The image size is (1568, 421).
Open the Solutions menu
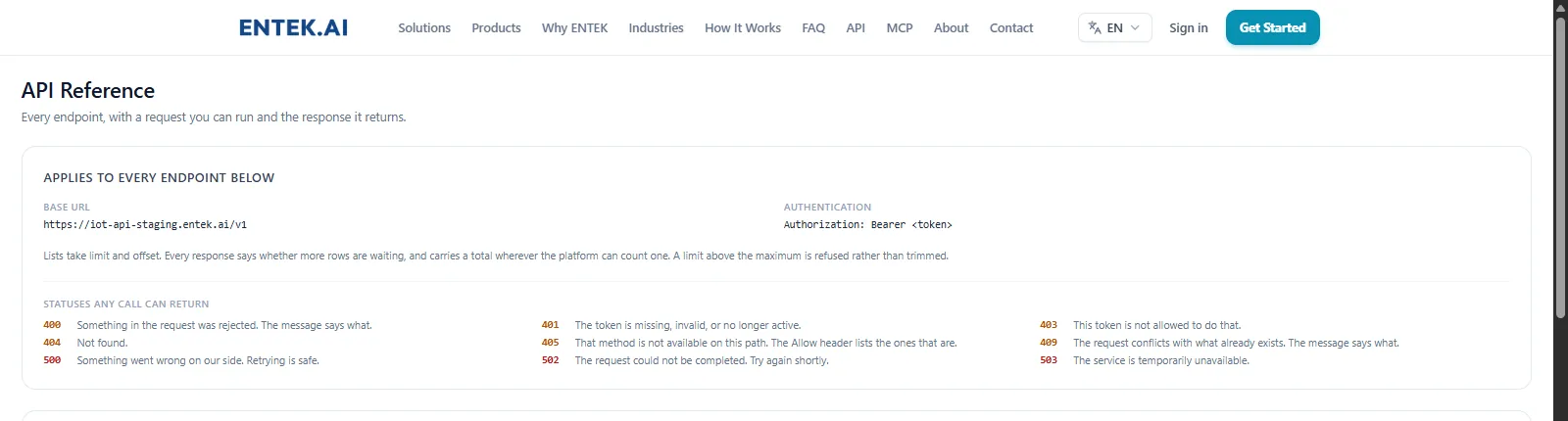tap(424, 27)
